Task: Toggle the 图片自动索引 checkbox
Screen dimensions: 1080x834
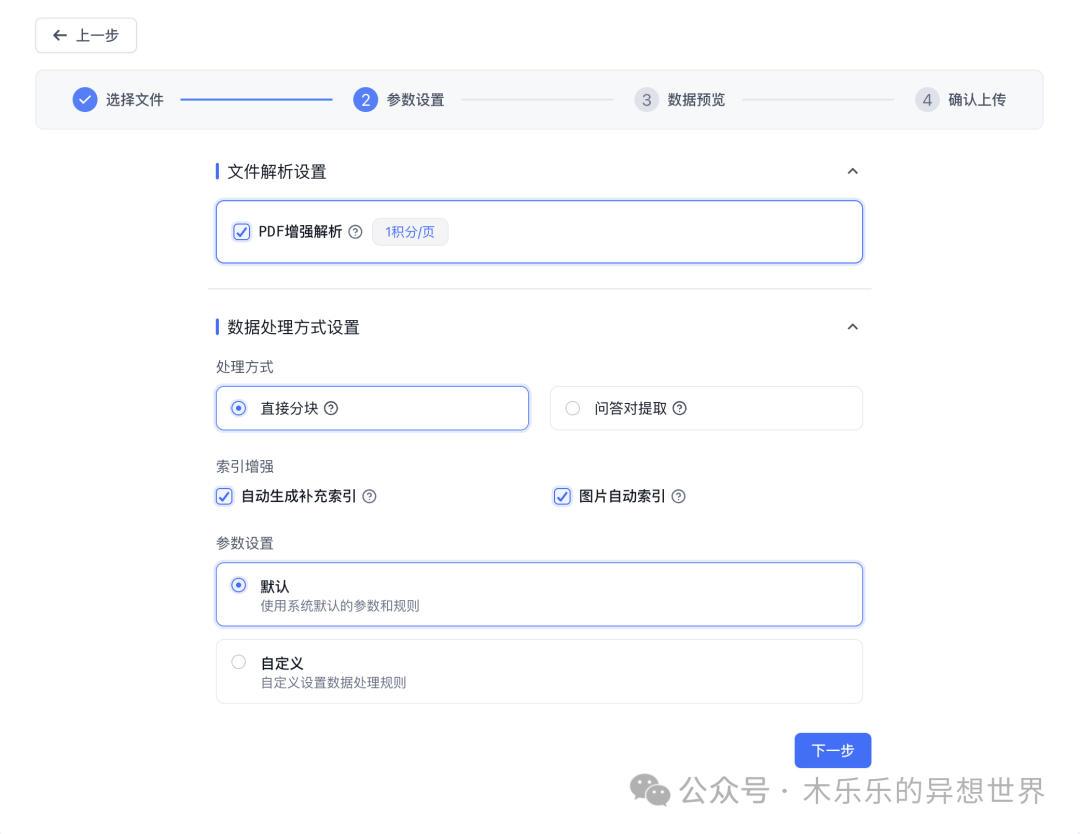Action: (x=562, y=497)
